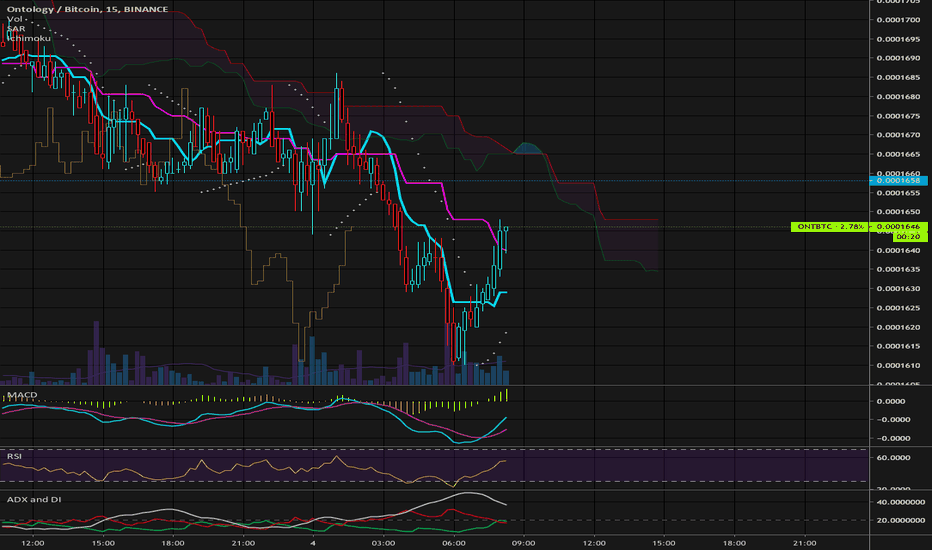Click the 0.0001685 price axis label
Image resolution: width=932 pixels, height=550 pixels.
(898, 77)
